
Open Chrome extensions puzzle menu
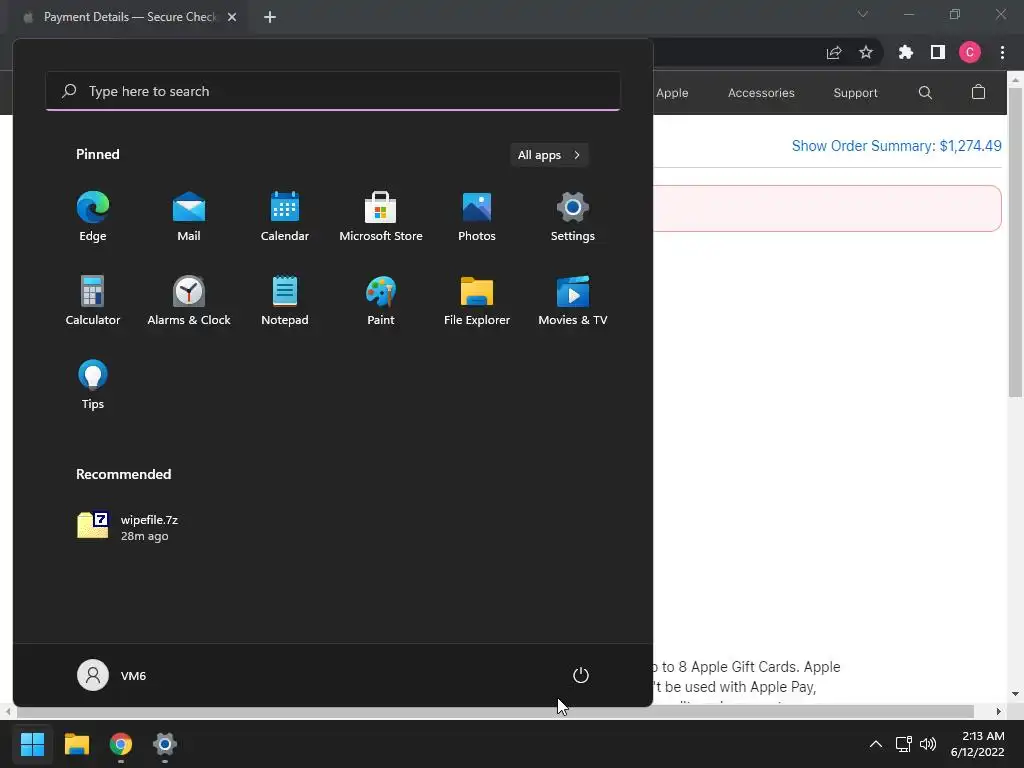click(906, 52)
